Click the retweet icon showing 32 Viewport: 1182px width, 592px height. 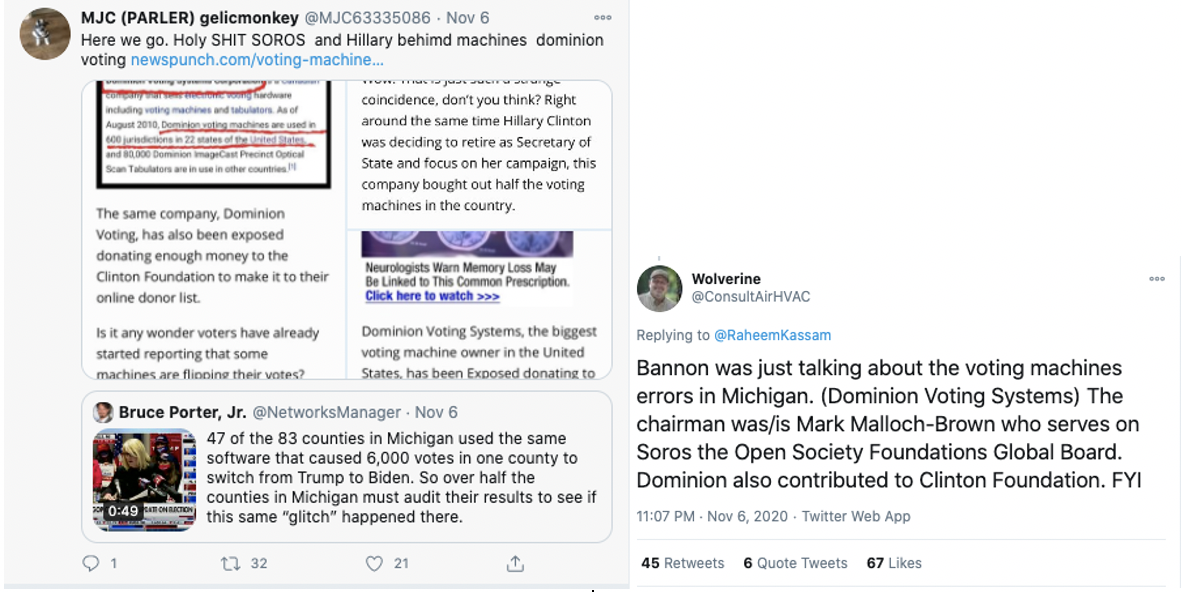pos(229,563)
